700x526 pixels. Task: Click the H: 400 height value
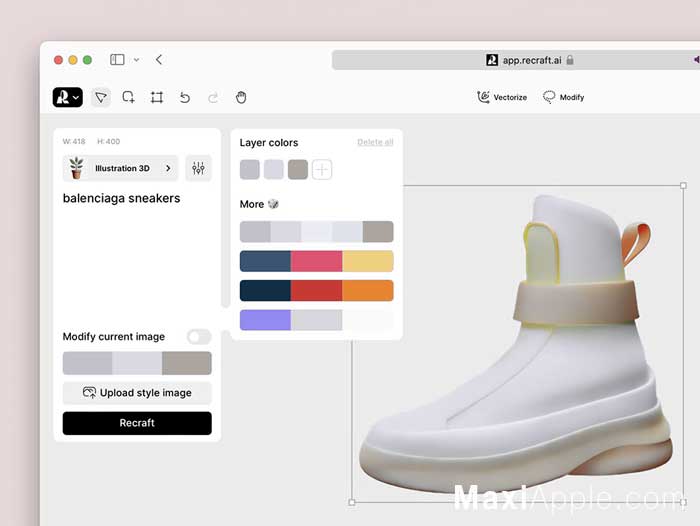tap(108, 141)
